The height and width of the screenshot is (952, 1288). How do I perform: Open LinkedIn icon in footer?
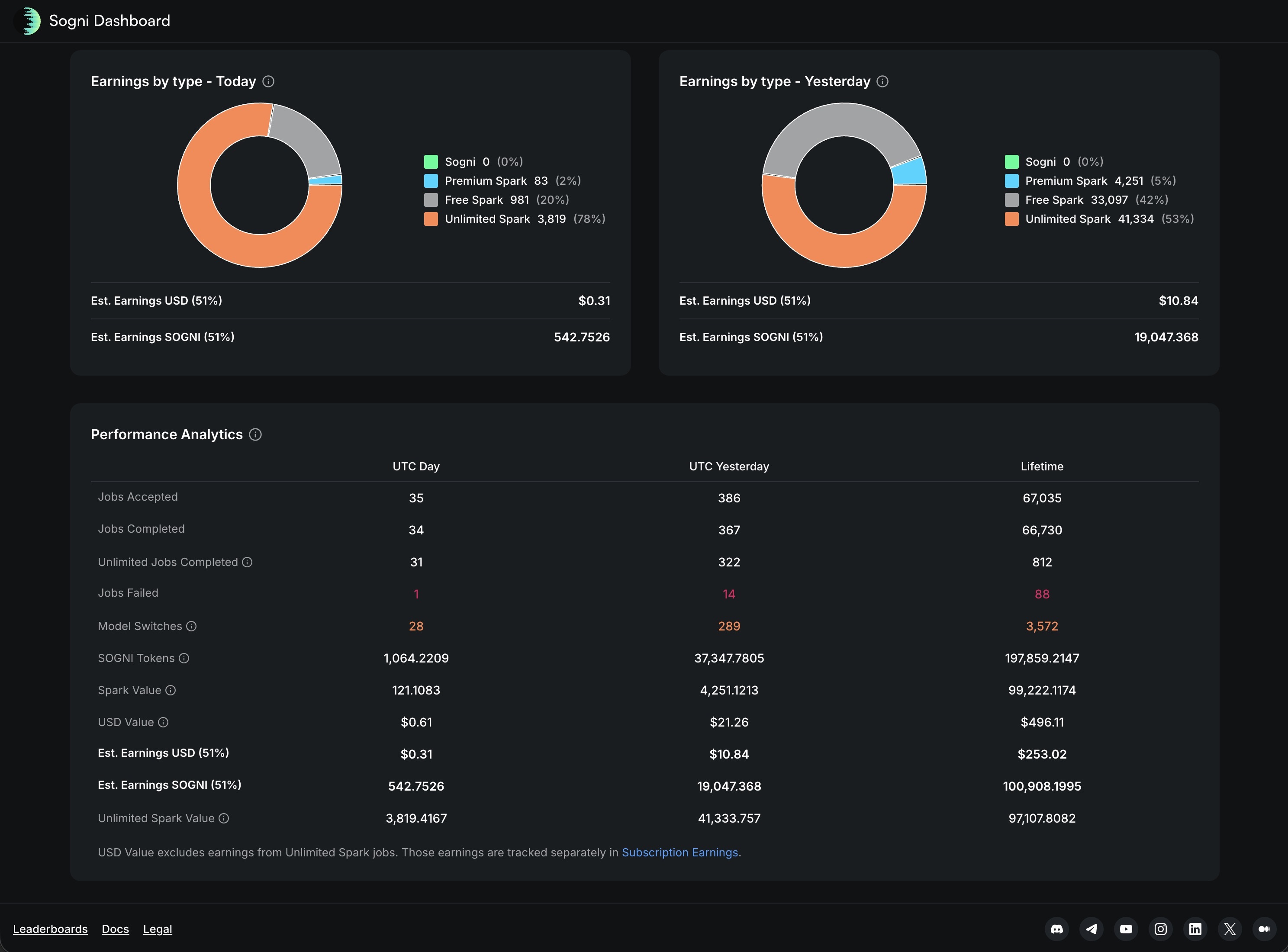coord(1195,929)
